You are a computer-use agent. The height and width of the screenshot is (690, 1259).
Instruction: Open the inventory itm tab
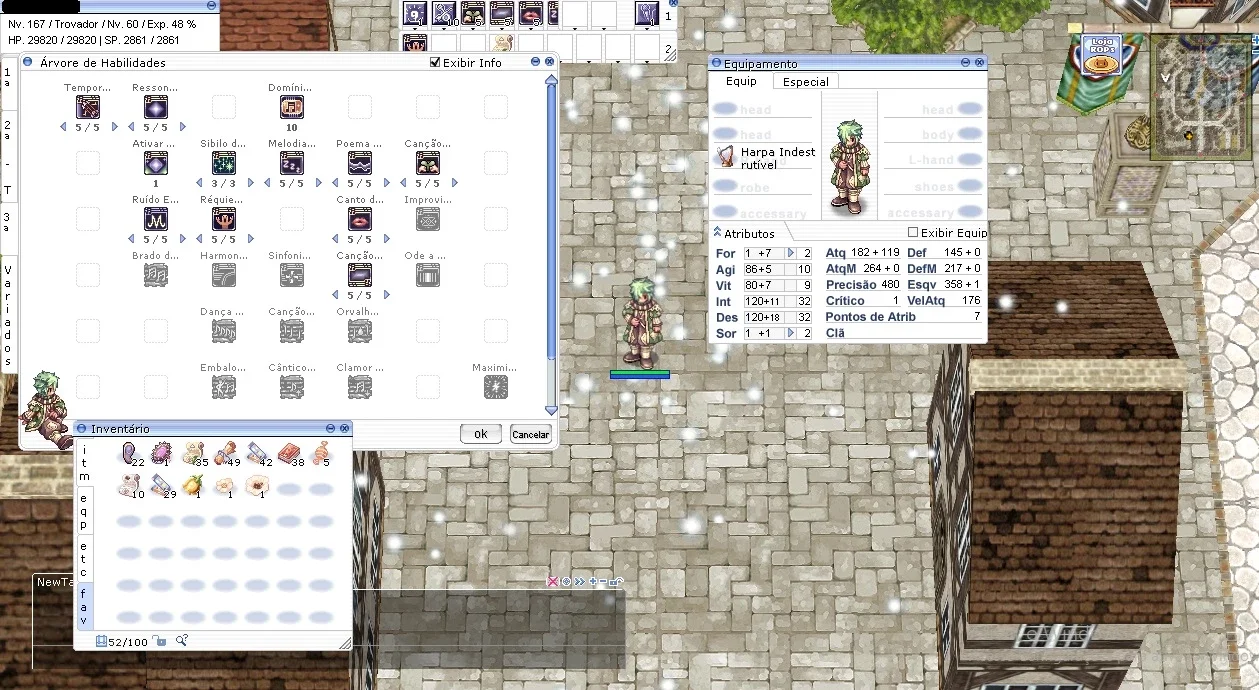click(84, 463)
